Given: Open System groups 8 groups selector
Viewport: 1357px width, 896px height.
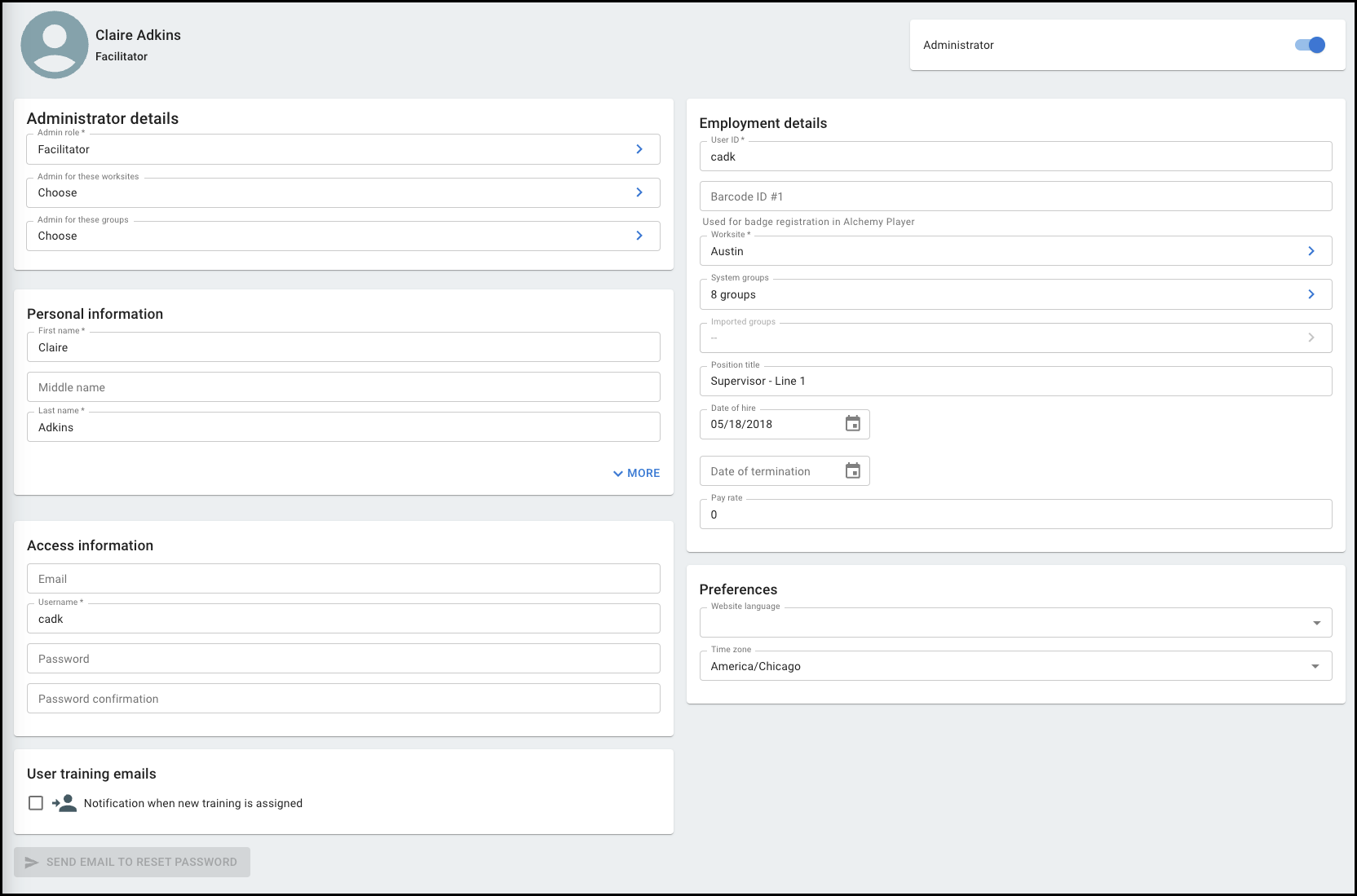Looking at the screenshot, I should tap(1015, 294).
